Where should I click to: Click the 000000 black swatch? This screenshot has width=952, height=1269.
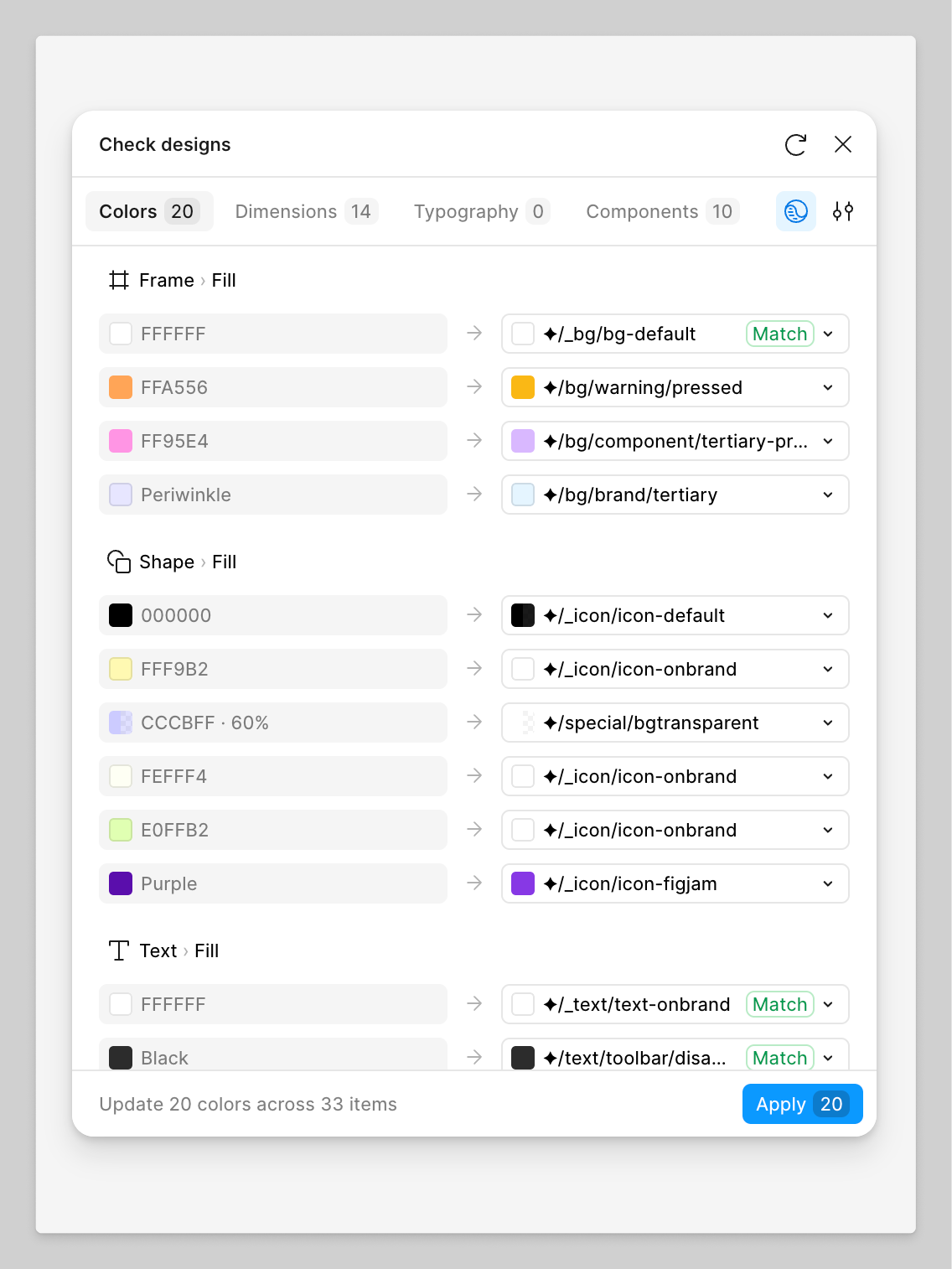pyautogui.click(x=121, y=615)
